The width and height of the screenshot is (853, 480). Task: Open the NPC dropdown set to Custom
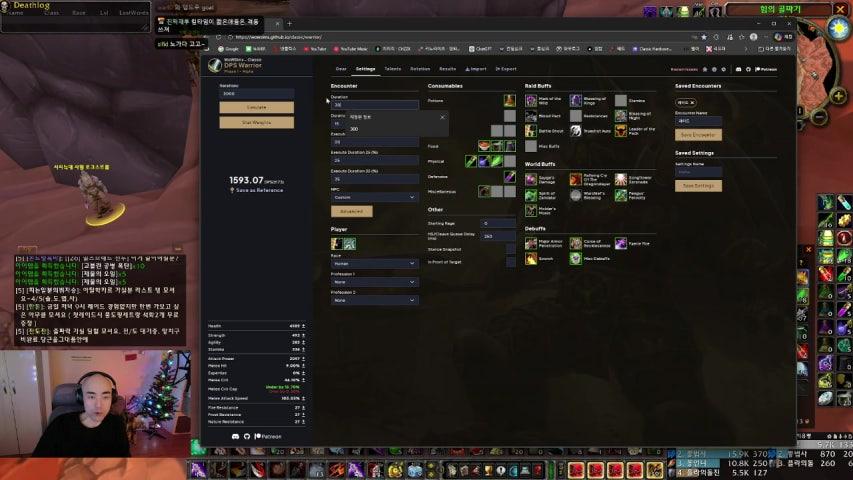point(374,197)
